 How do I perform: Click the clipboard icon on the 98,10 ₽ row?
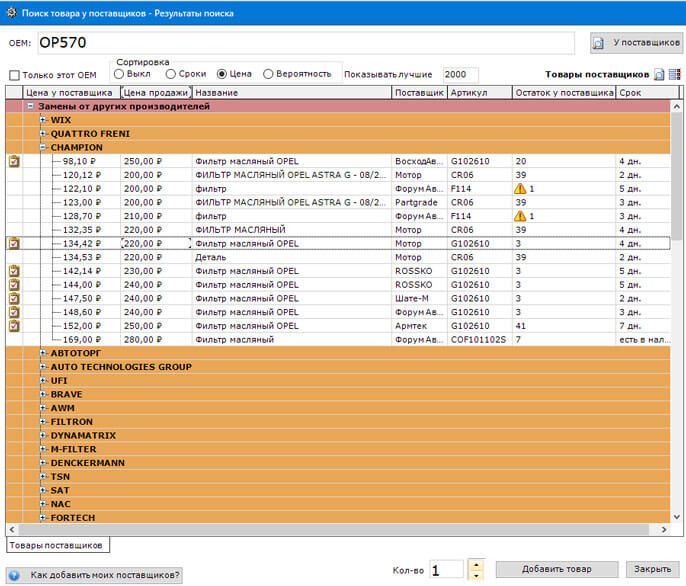[x=14, y=161]
